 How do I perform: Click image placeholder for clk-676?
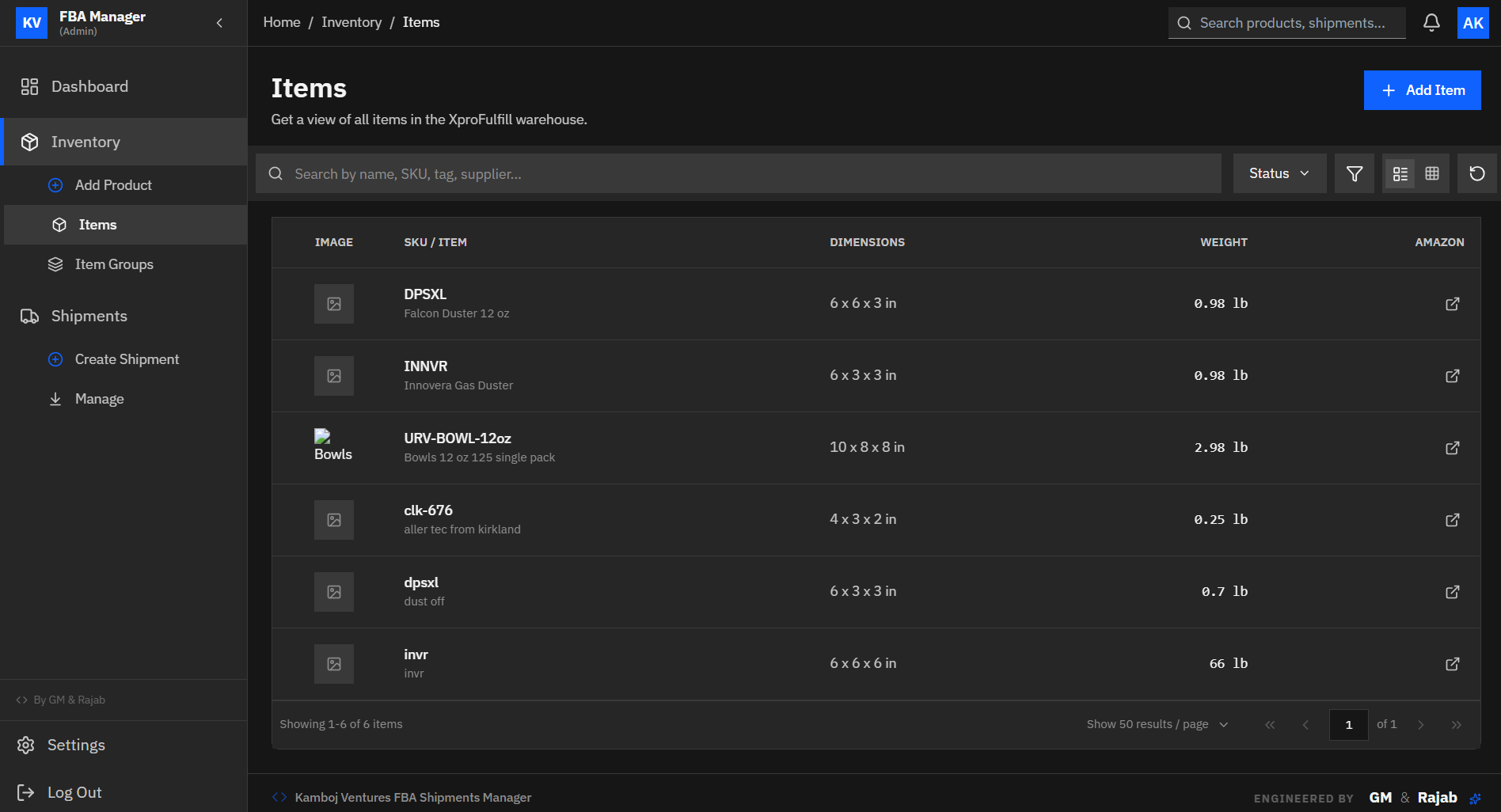tap(334, 520)
